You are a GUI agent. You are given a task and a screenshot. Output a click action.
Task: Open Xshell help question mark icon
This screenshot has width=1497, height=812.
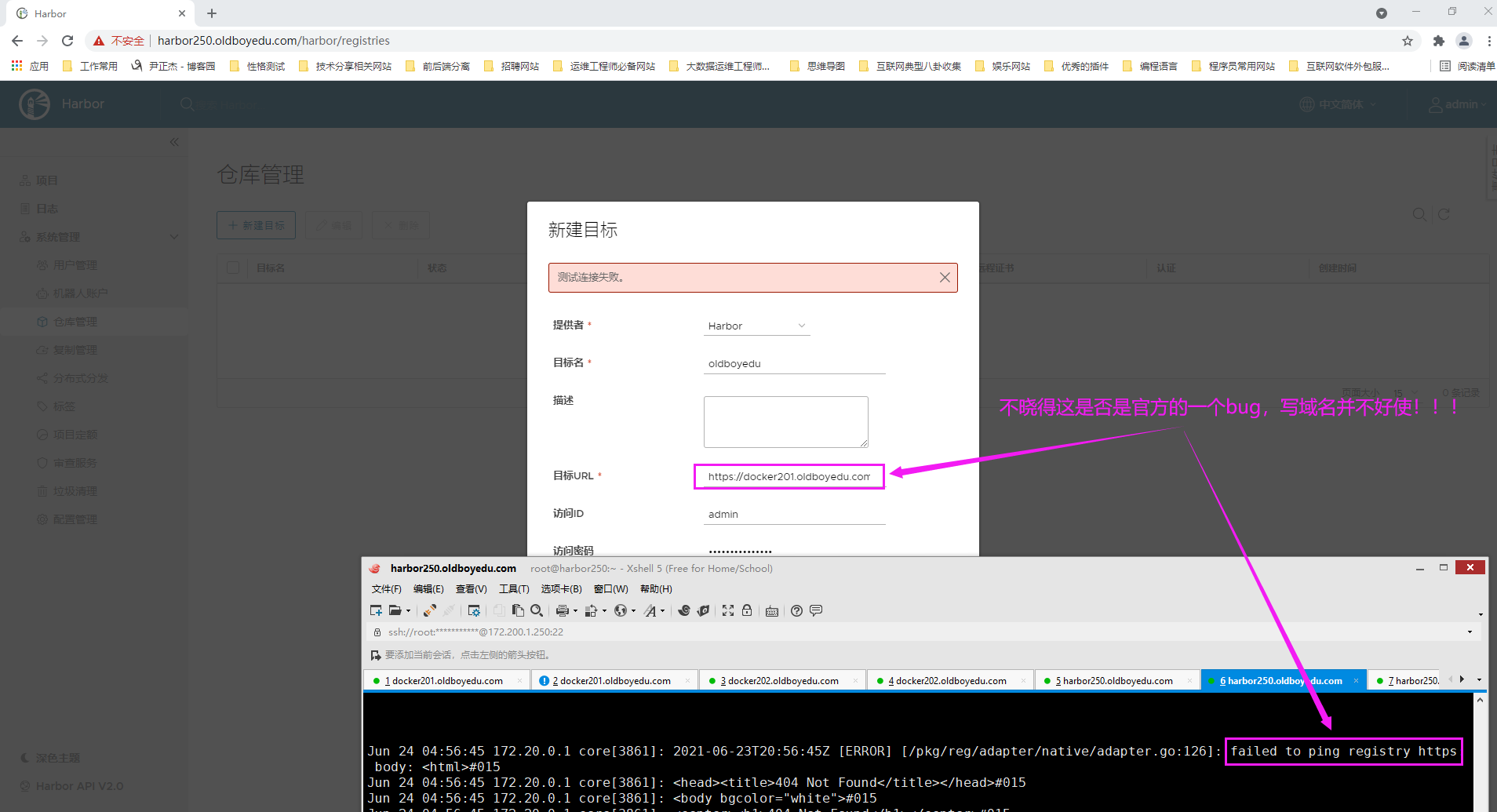coord(796,610)
